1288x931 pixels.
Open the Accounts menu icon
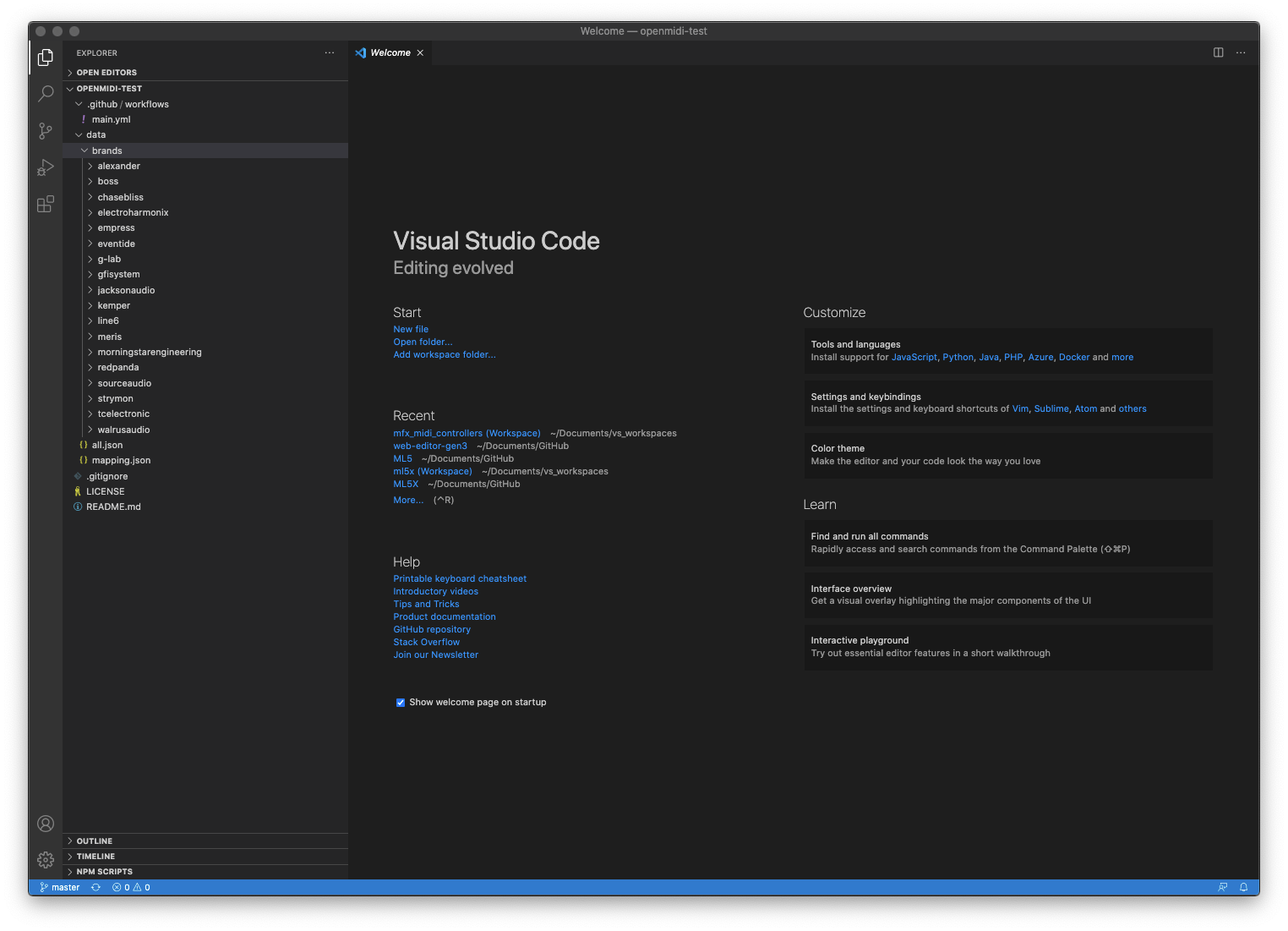(x=46, y=824)
